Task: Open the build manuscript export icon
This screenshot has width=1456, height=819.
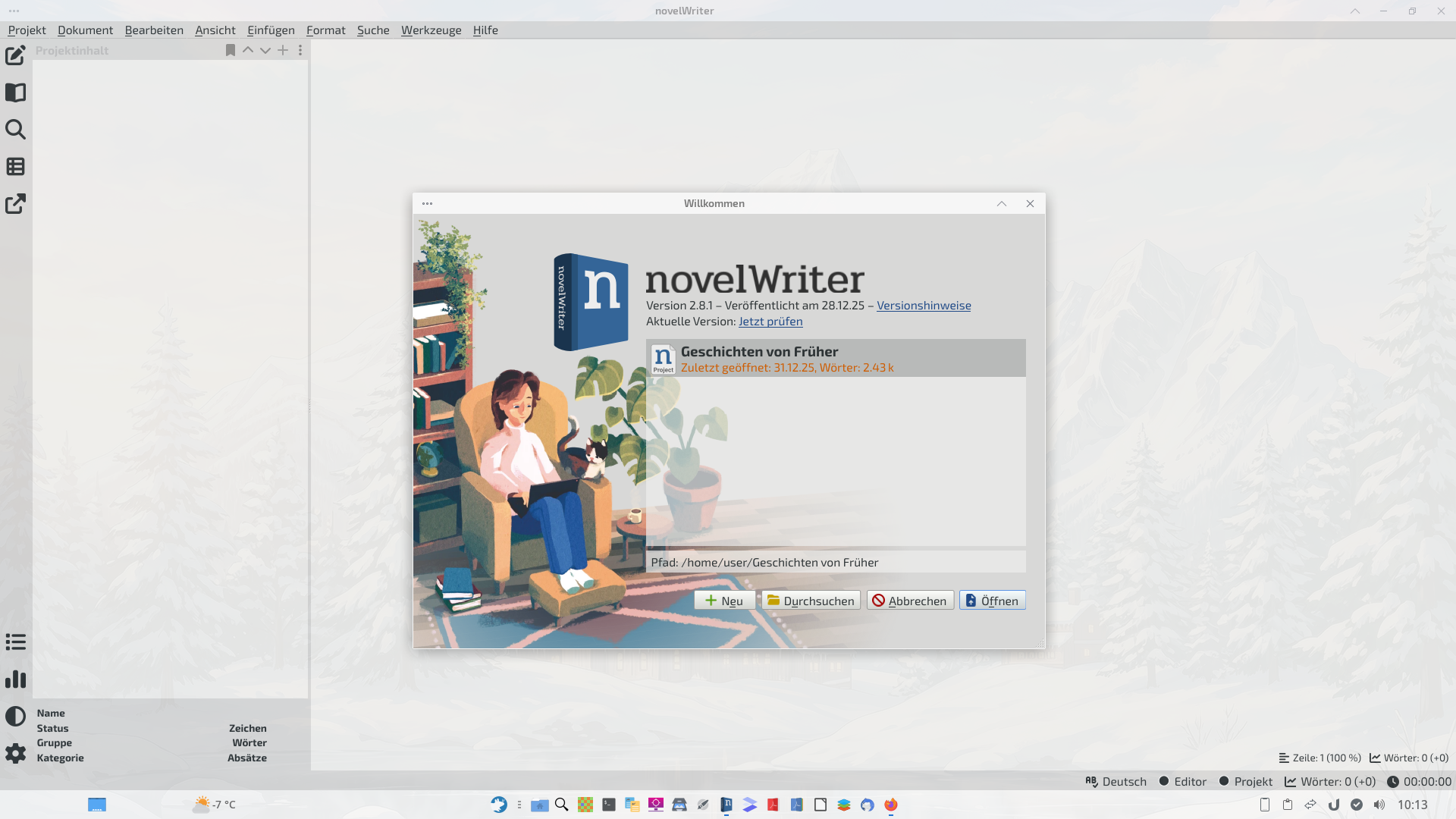Action: tap(15, 204)
